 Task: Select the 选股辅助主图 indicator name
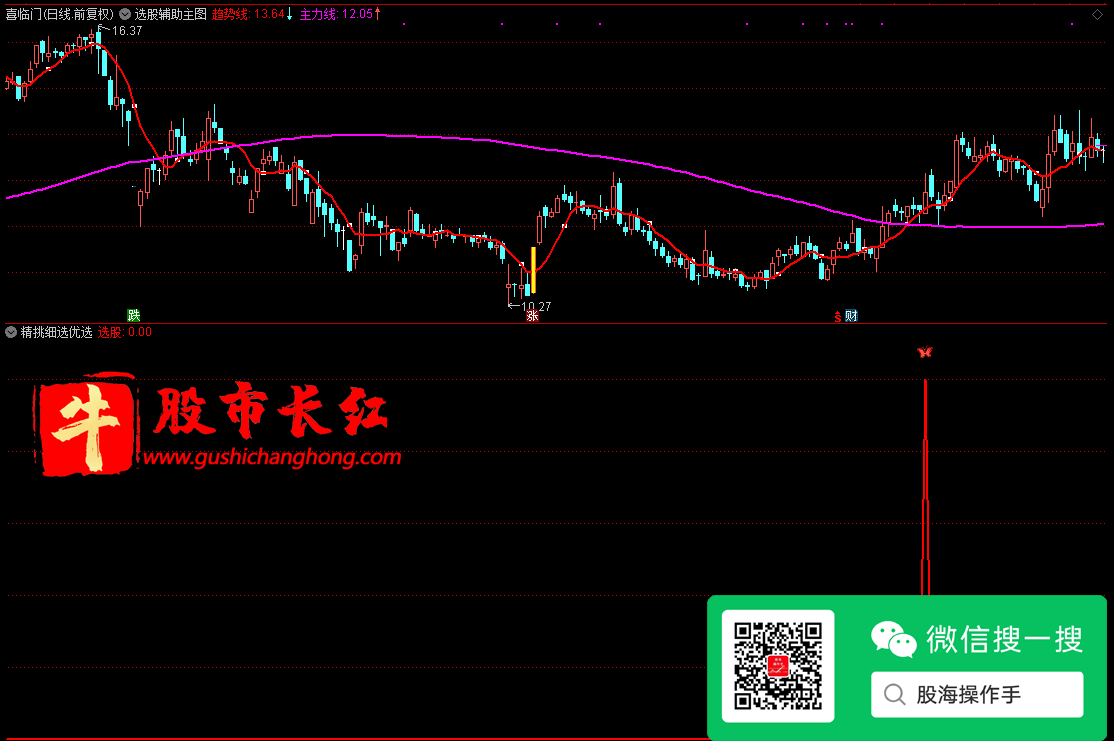(171, 14)
